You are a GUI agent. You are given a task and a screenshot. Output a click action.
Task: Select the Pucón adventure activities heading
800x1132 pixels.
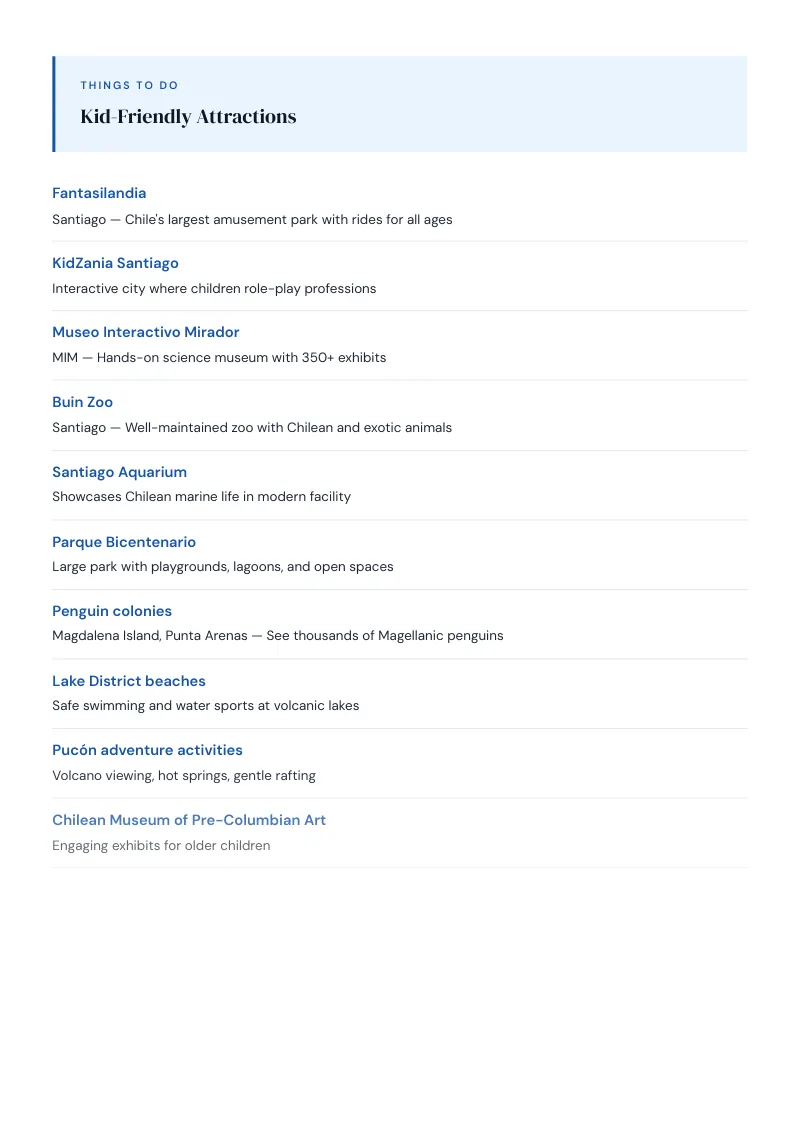[147, 750]
